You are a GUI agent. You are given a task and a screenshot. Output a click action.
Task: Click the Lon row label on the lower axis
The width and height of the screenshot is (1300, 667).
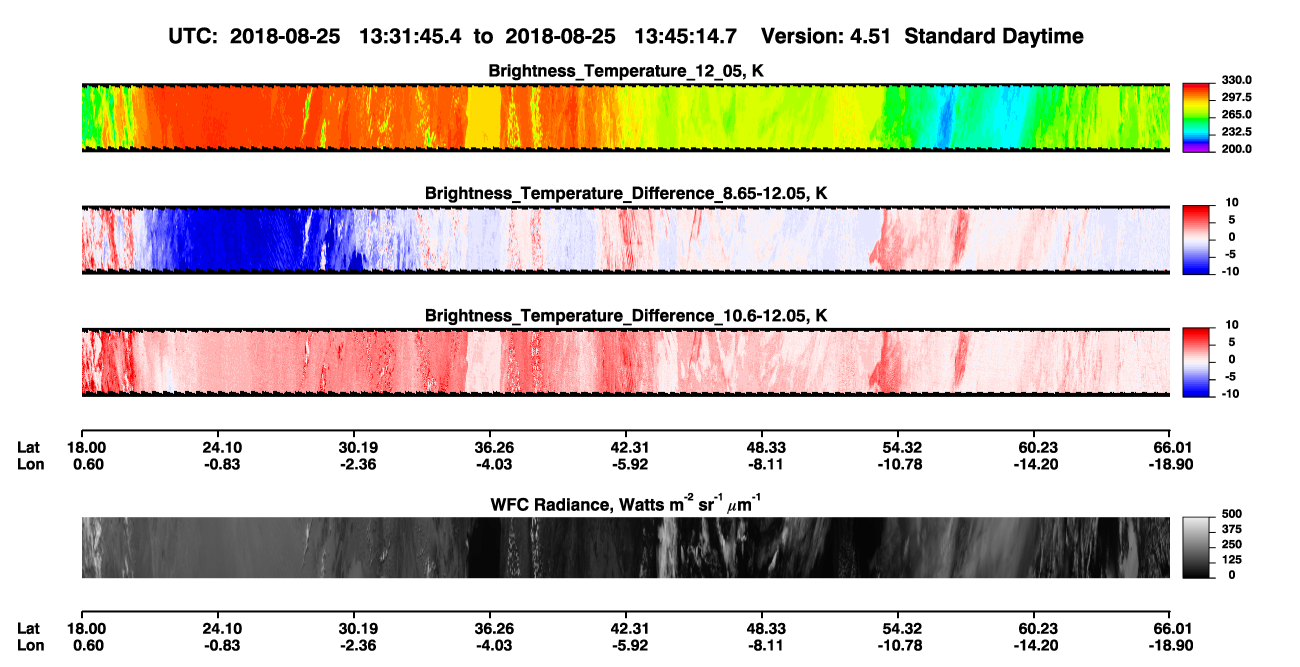[29, 645]
